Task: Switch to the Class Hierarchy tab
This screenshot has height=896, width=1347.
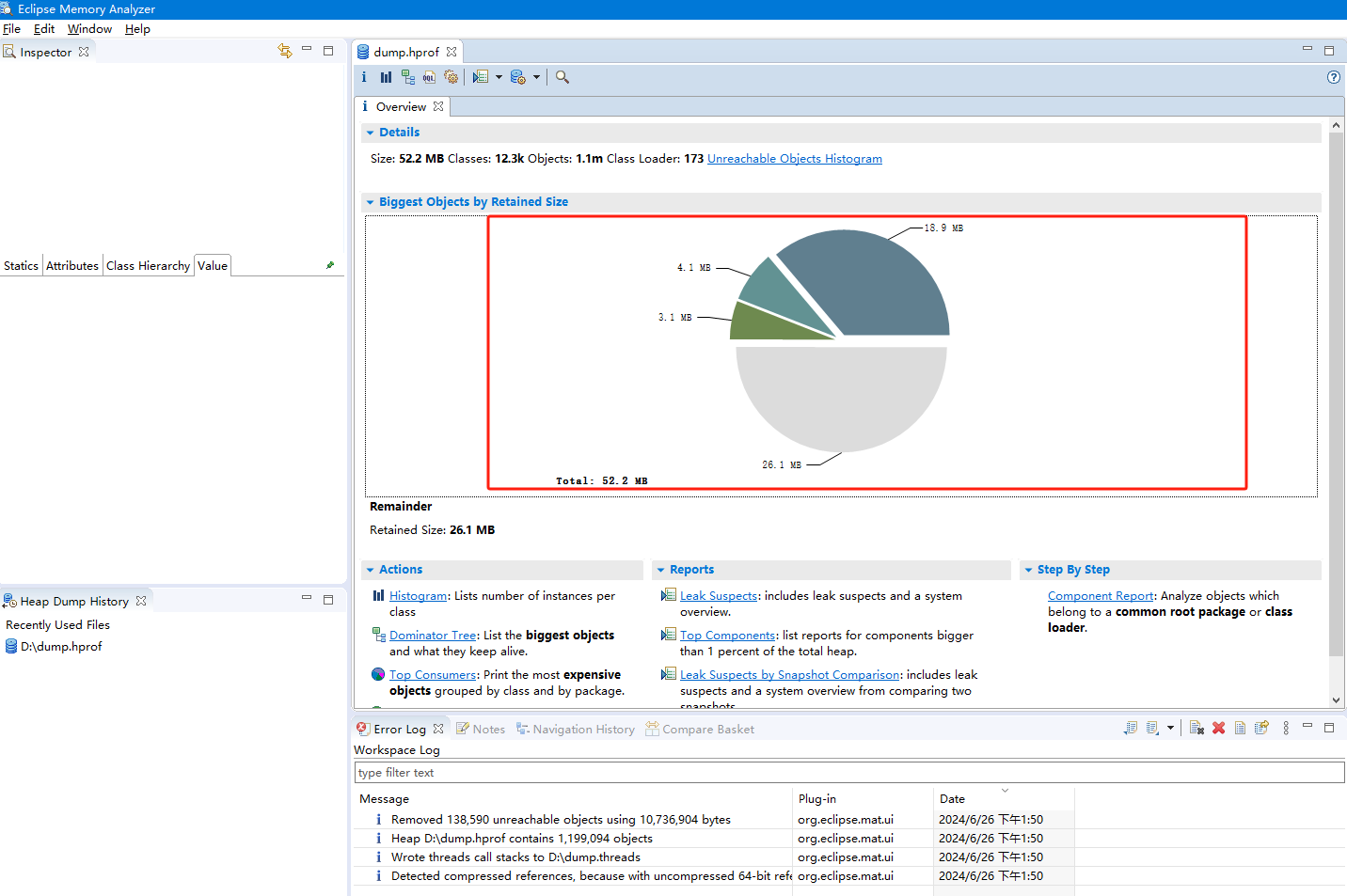Action: click(148, 266)
